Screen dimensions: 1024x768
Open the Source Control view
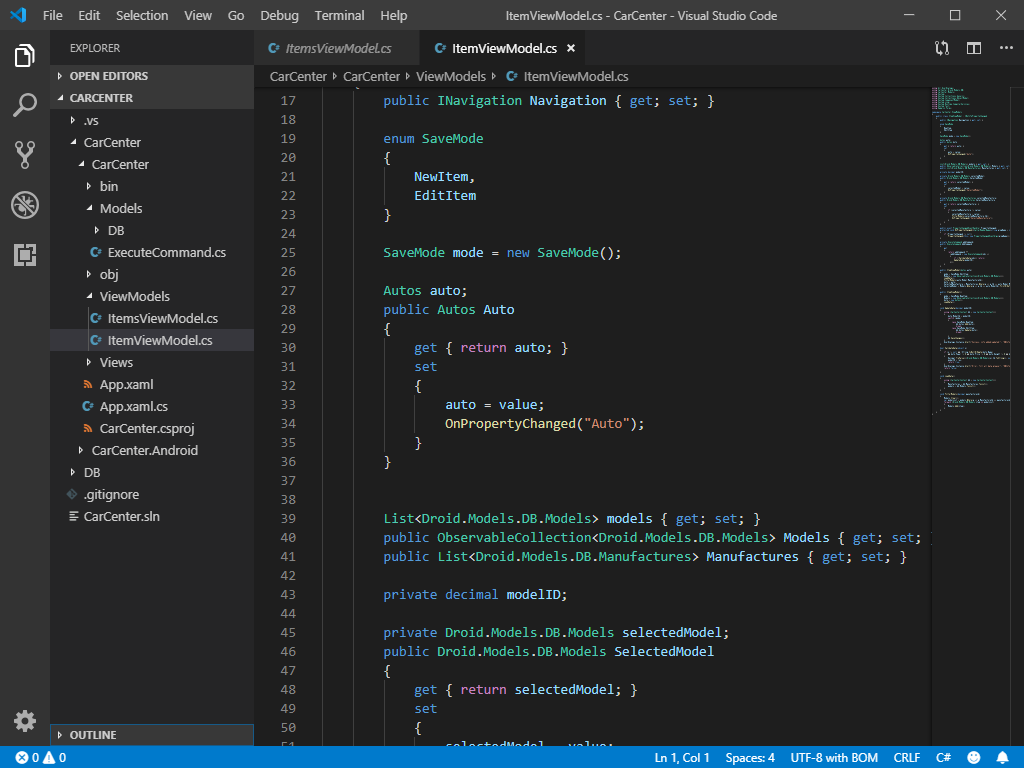coord(25,154)
